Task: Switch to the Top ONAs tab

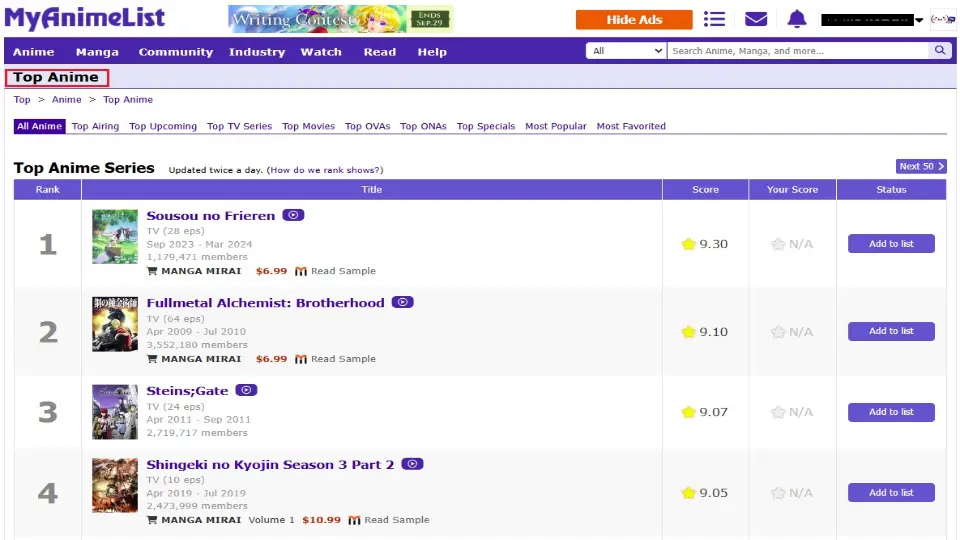Action: point(423,126)
